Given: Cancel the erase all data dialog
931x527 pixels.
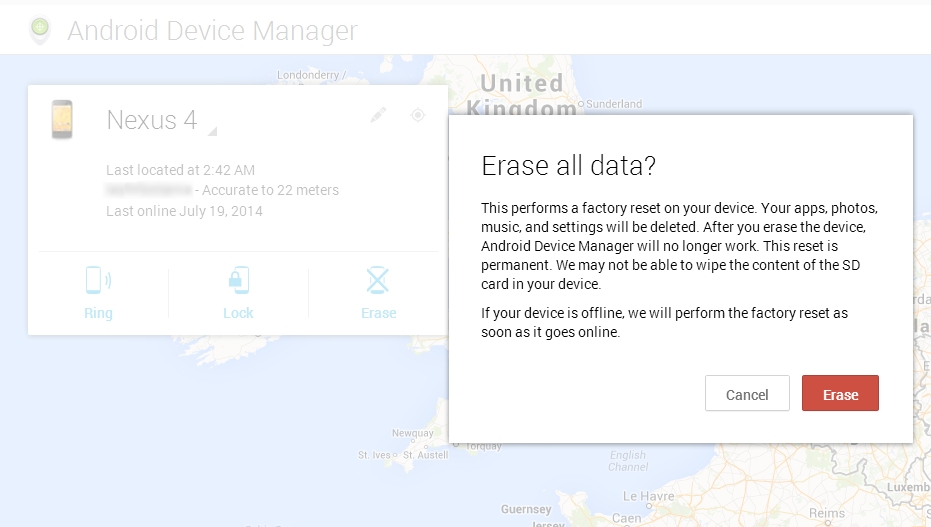Looking at the screenshot, I should [747, 393].
